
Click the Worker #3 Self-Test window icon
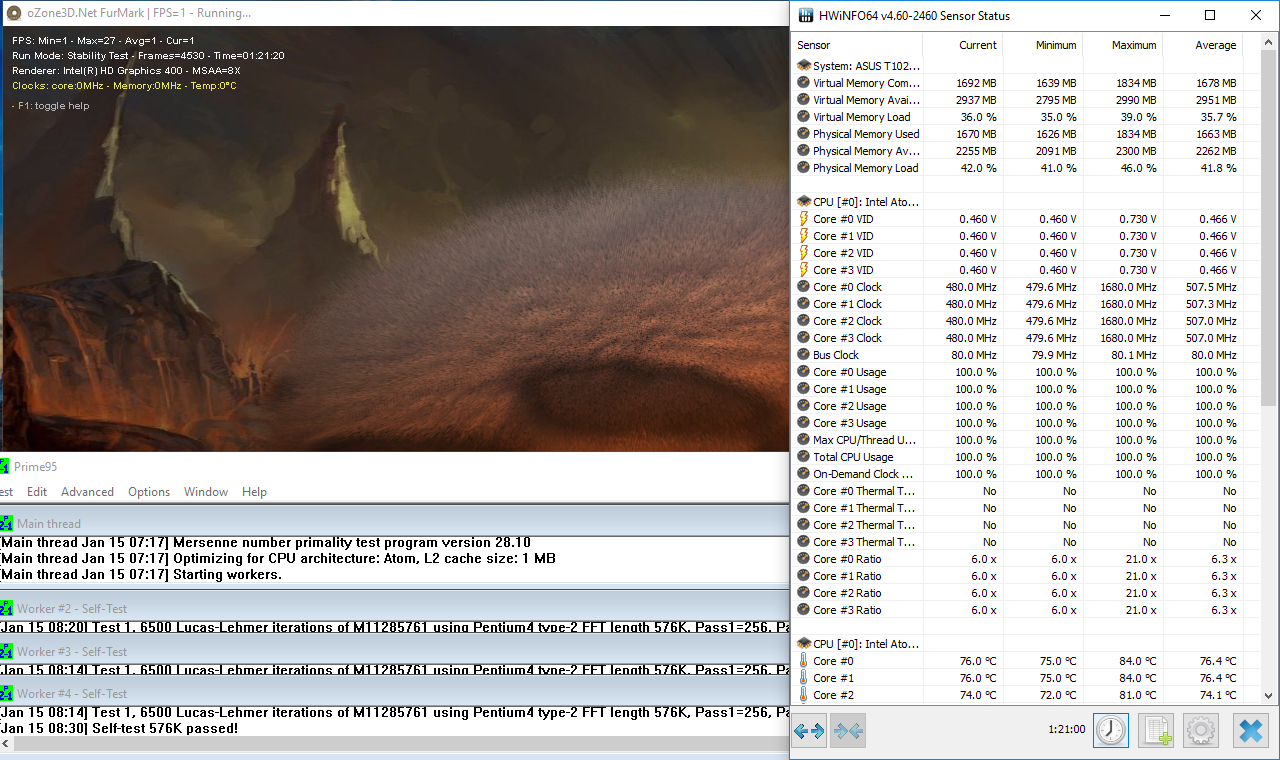point(6,651)
